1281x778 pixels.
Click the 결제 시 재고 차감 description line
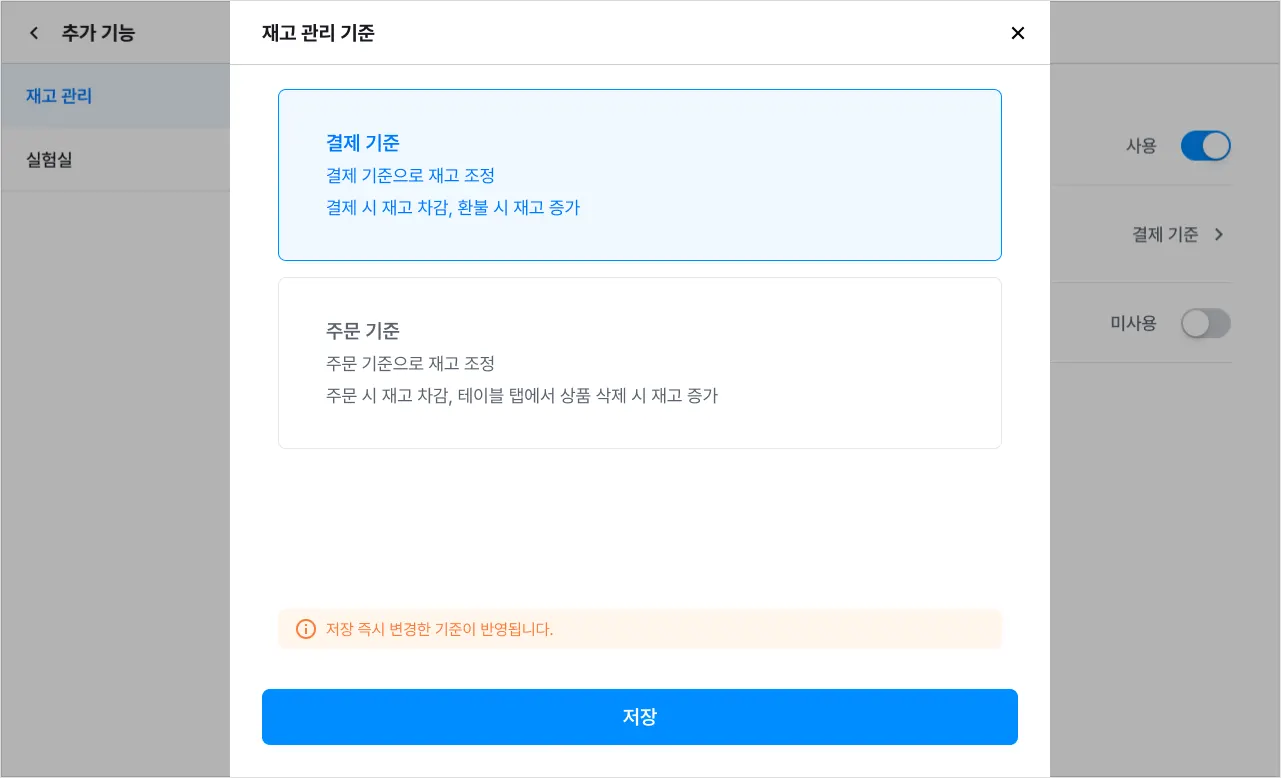click(x=452, y=208)
